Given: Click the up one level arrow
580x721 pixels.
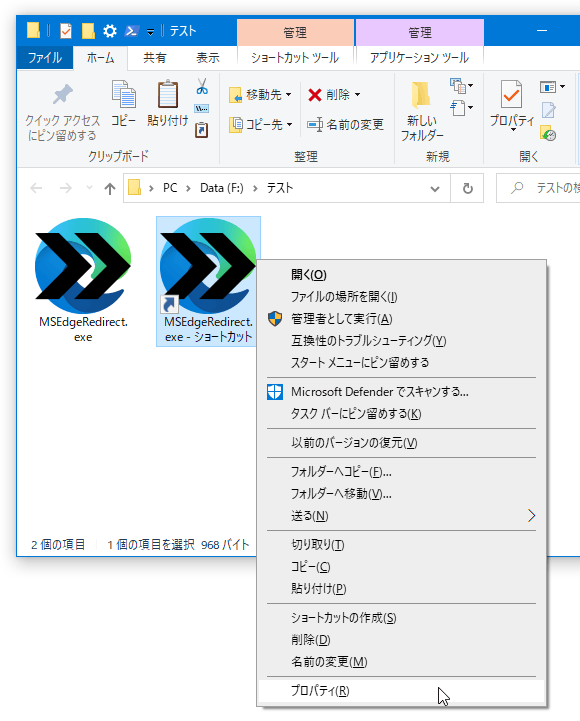Looking at the screenshot, I should coord(109,188).
